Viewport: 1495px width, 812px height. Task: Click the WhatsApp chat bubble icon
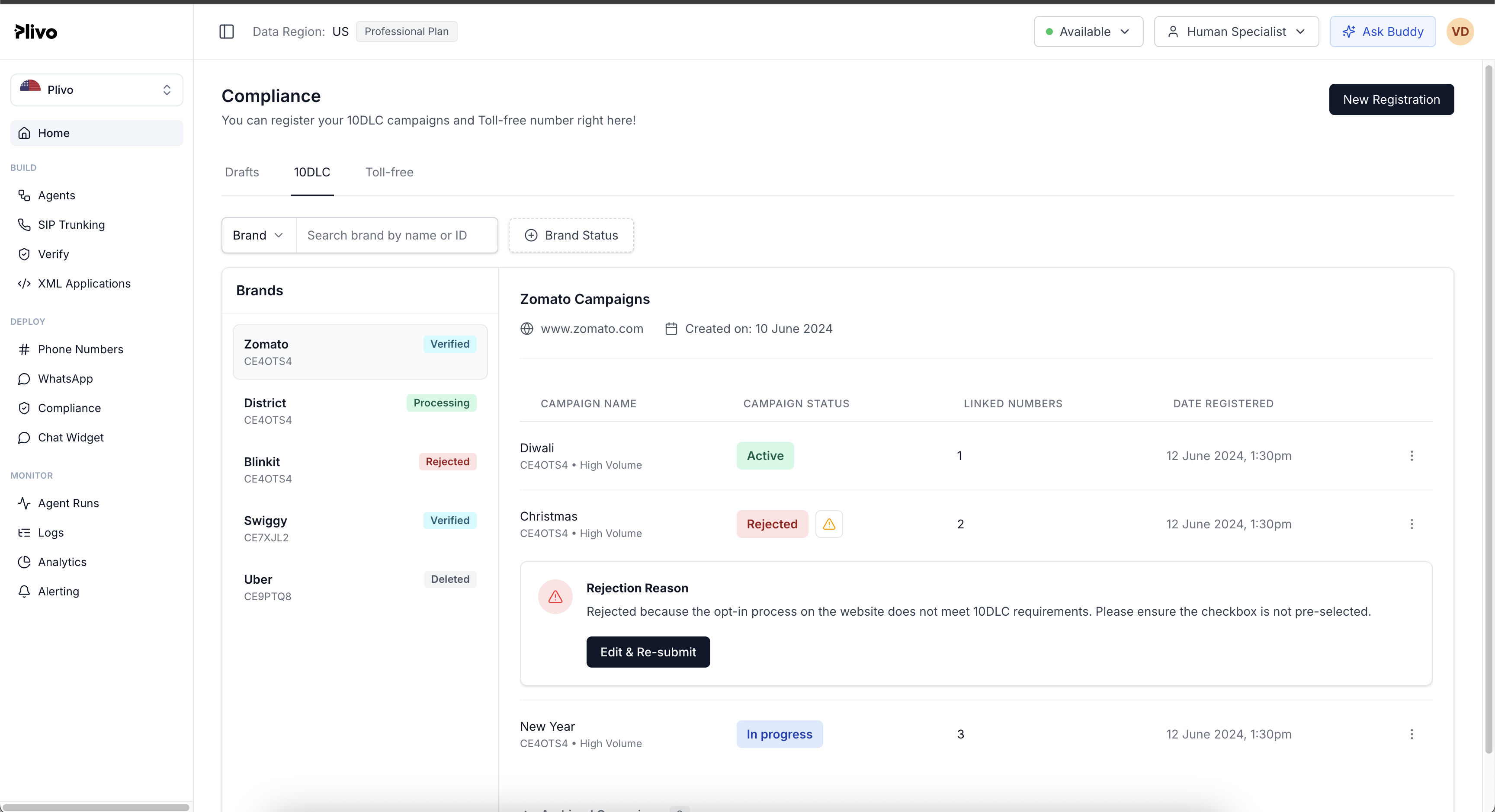click(24, 379)
